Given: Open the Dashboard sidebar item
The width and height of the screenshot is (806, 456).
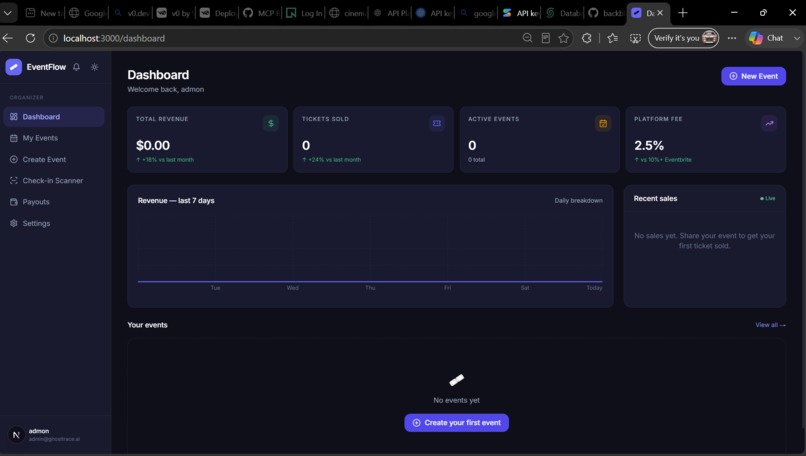Looking at the screenshot, I should pos(54,117).
